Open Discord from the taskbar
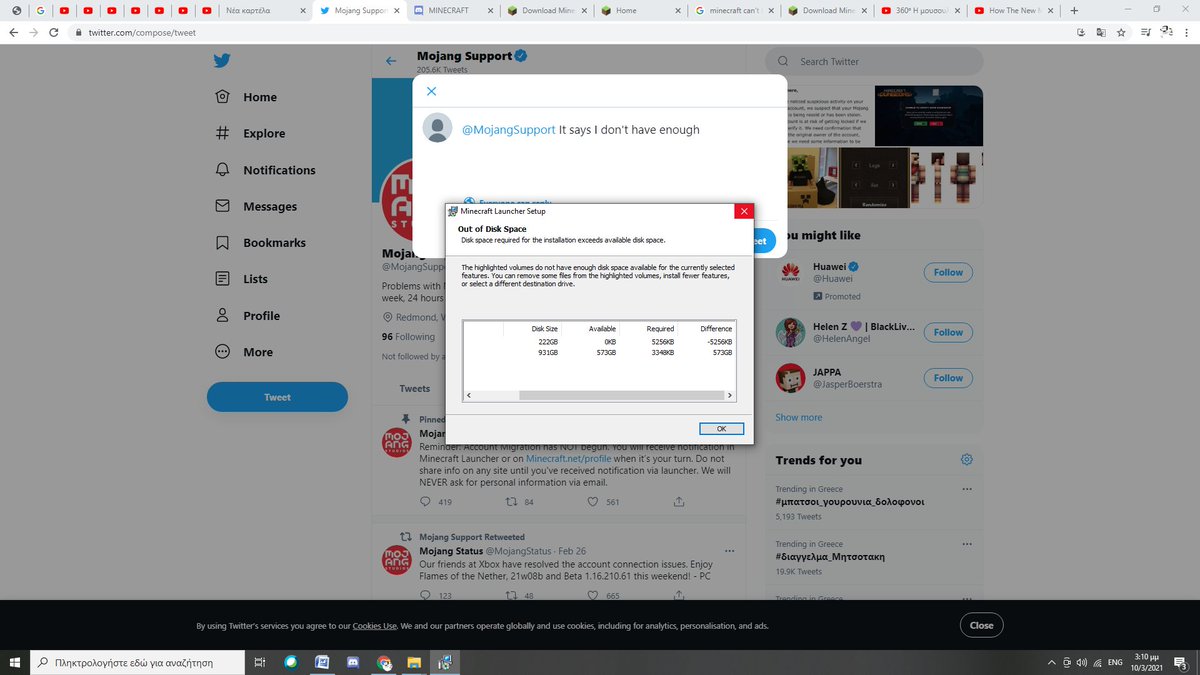The height and width of the screenshot is (675, 1200). click(353, 662)
